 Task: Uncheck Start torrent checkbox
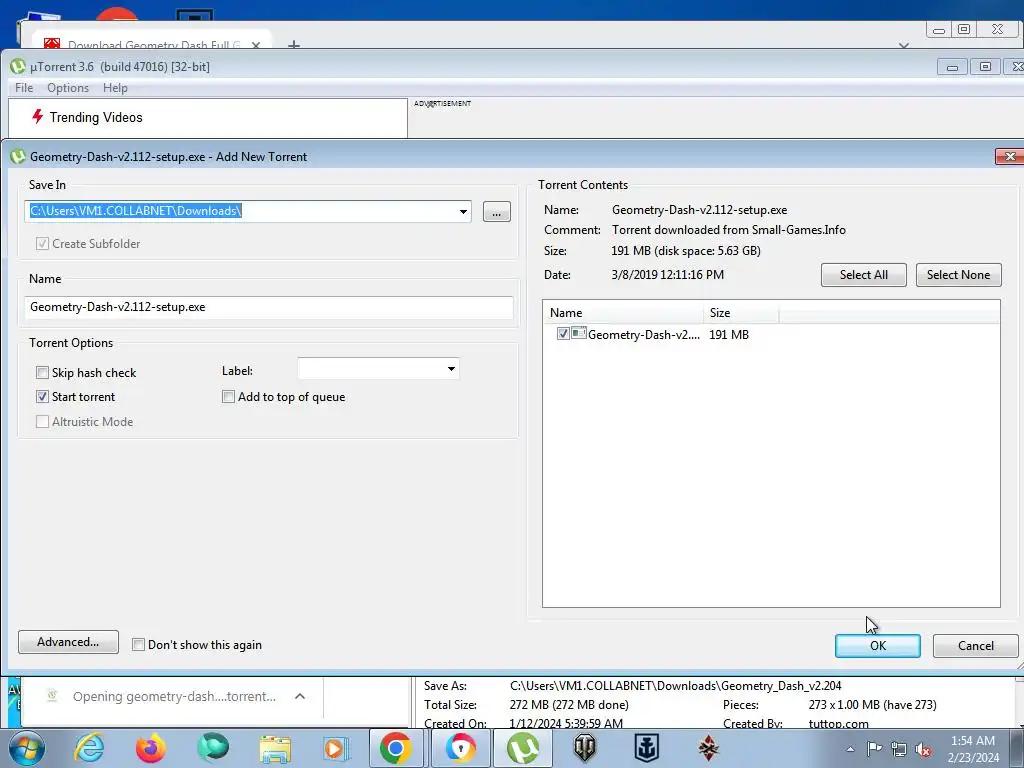42,396
